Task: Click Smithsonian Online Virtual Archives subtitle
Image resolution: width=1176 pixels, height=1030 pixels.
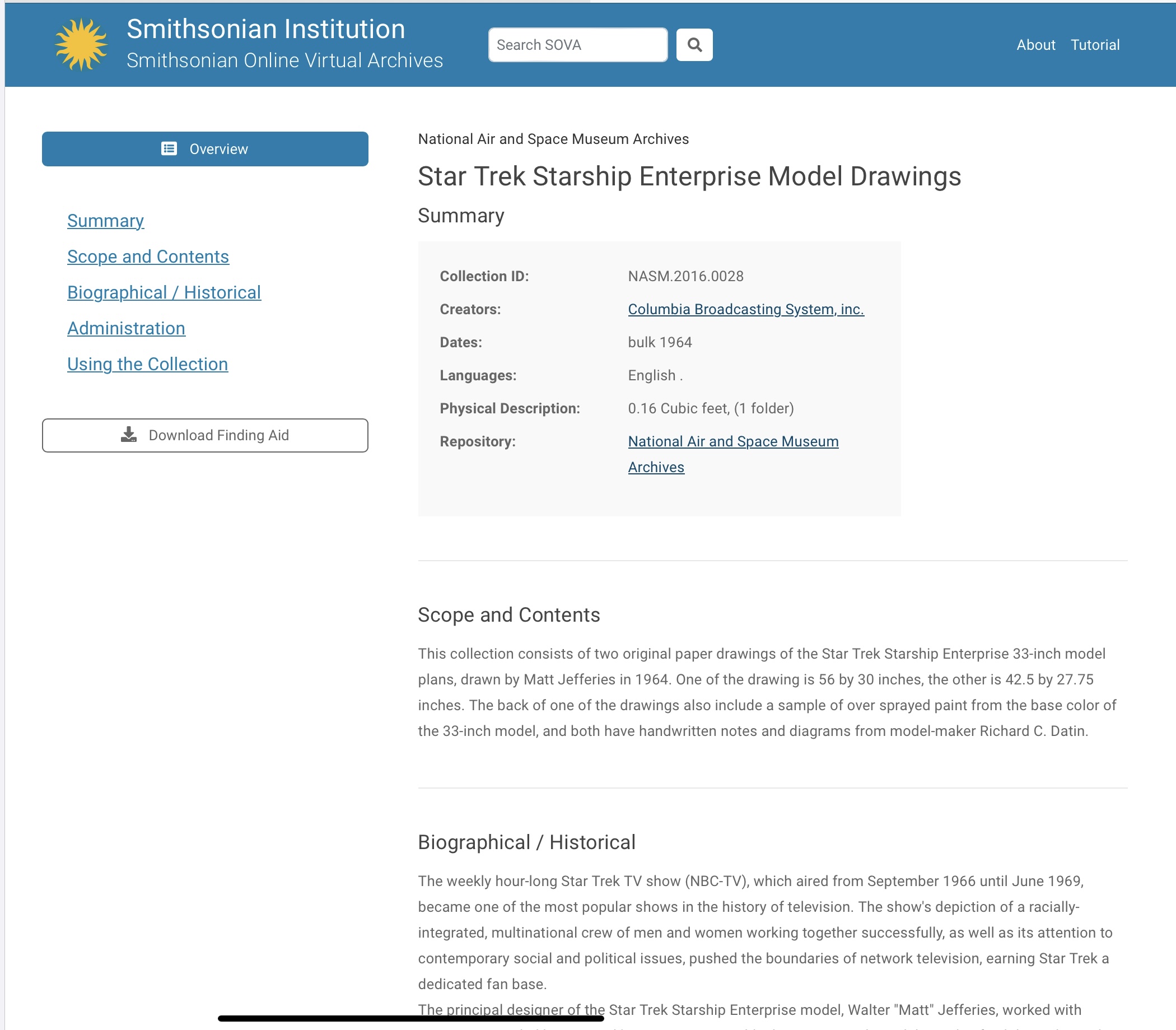Action: (284, 60)
